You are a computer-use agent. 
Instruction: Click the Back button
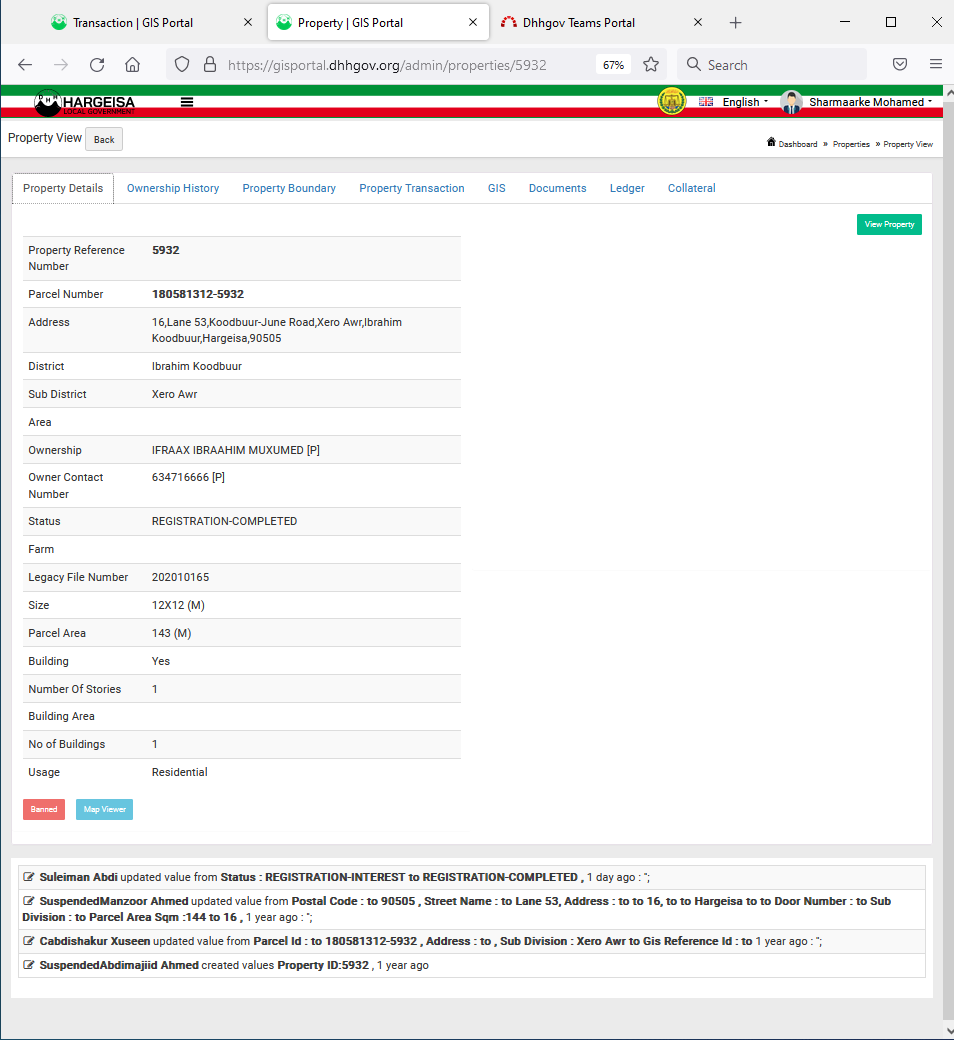[x=104, y=139]
